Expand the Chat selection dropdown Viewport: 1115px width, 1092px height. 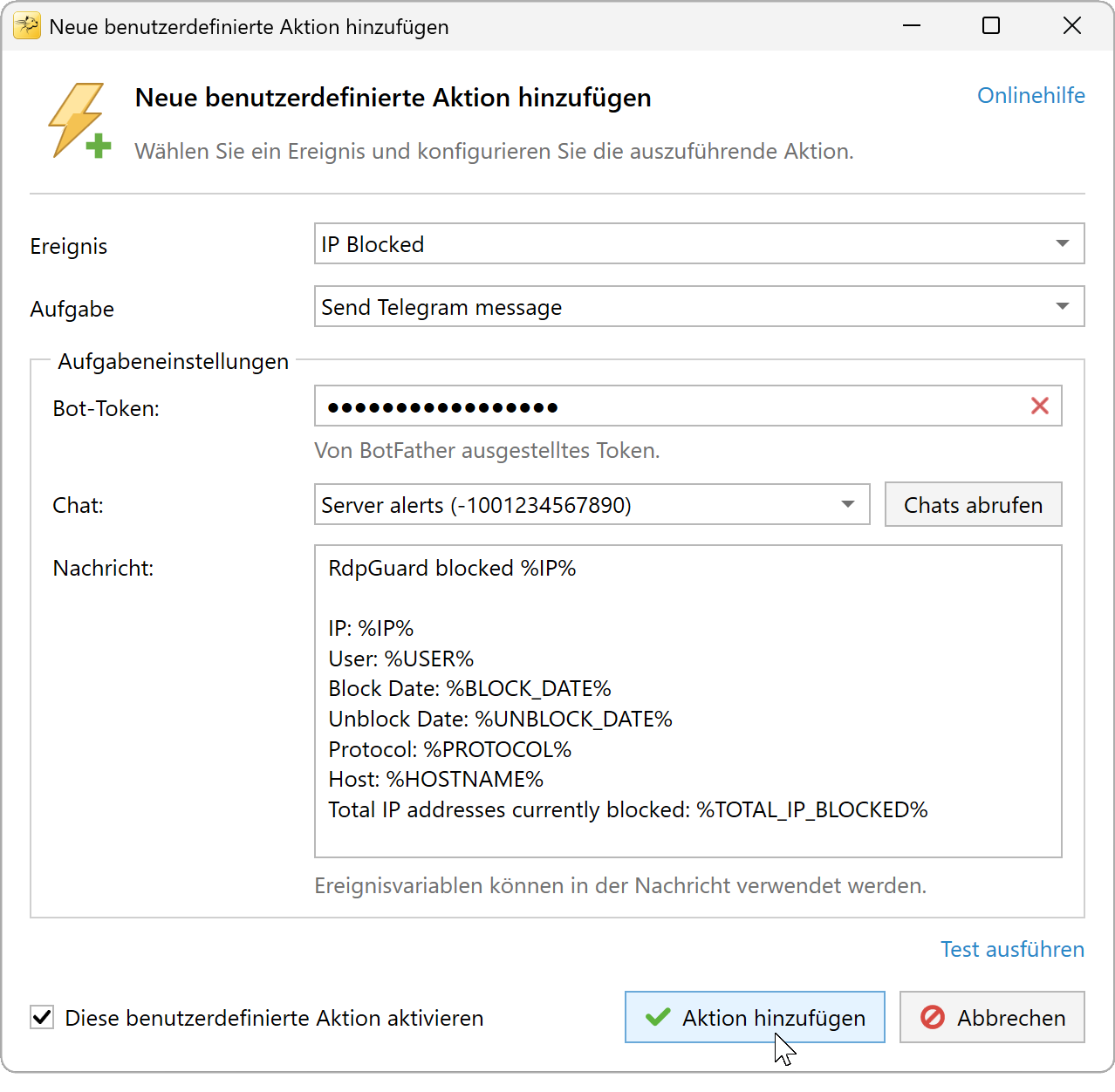(592, 504)
